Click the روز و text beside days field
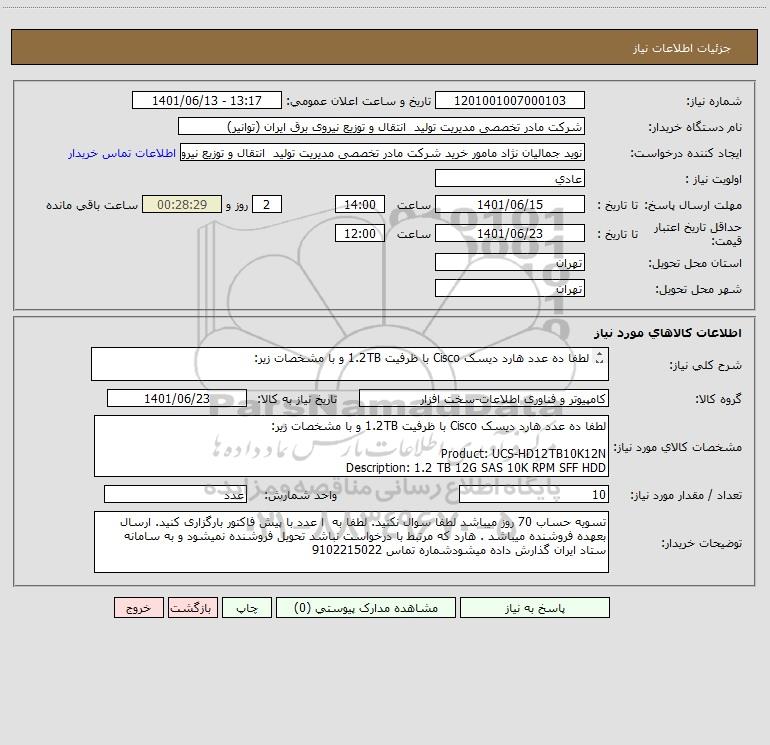 237,205
